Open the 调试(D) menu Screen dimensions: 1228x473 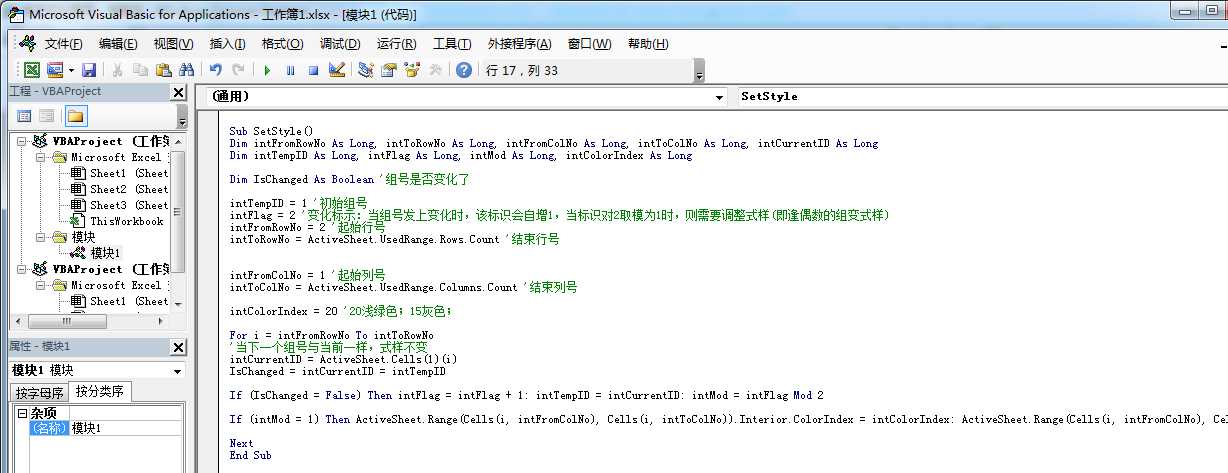pyautogui.click(x=340, y=44)
